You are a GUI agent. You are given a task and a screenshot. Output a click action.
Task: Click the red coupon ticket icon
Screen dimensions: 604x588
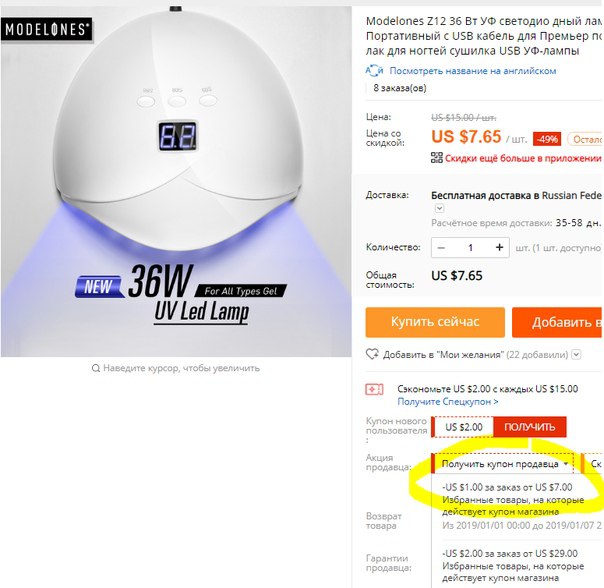[374, 390]
